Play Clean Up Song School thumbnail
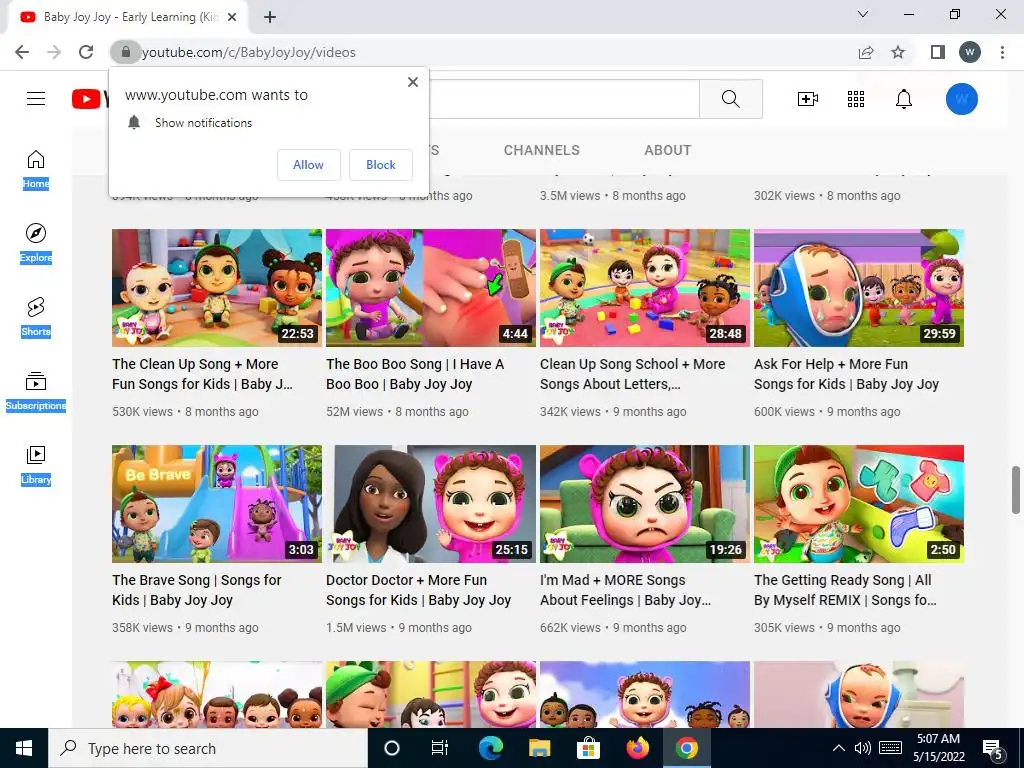Image resolution: width=1024 pixels, height=768 pixels. point(645,287)
